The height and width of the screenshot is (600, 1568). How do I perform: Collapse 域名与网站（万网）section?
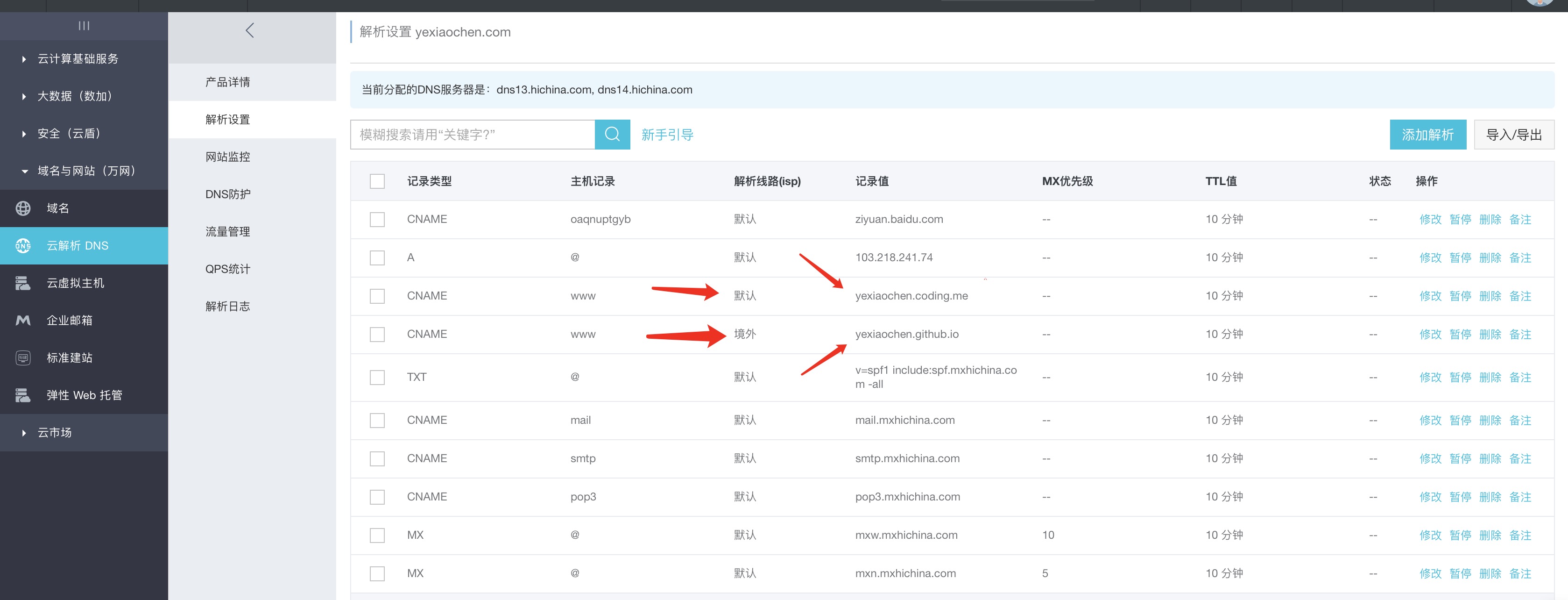[84, 171]
